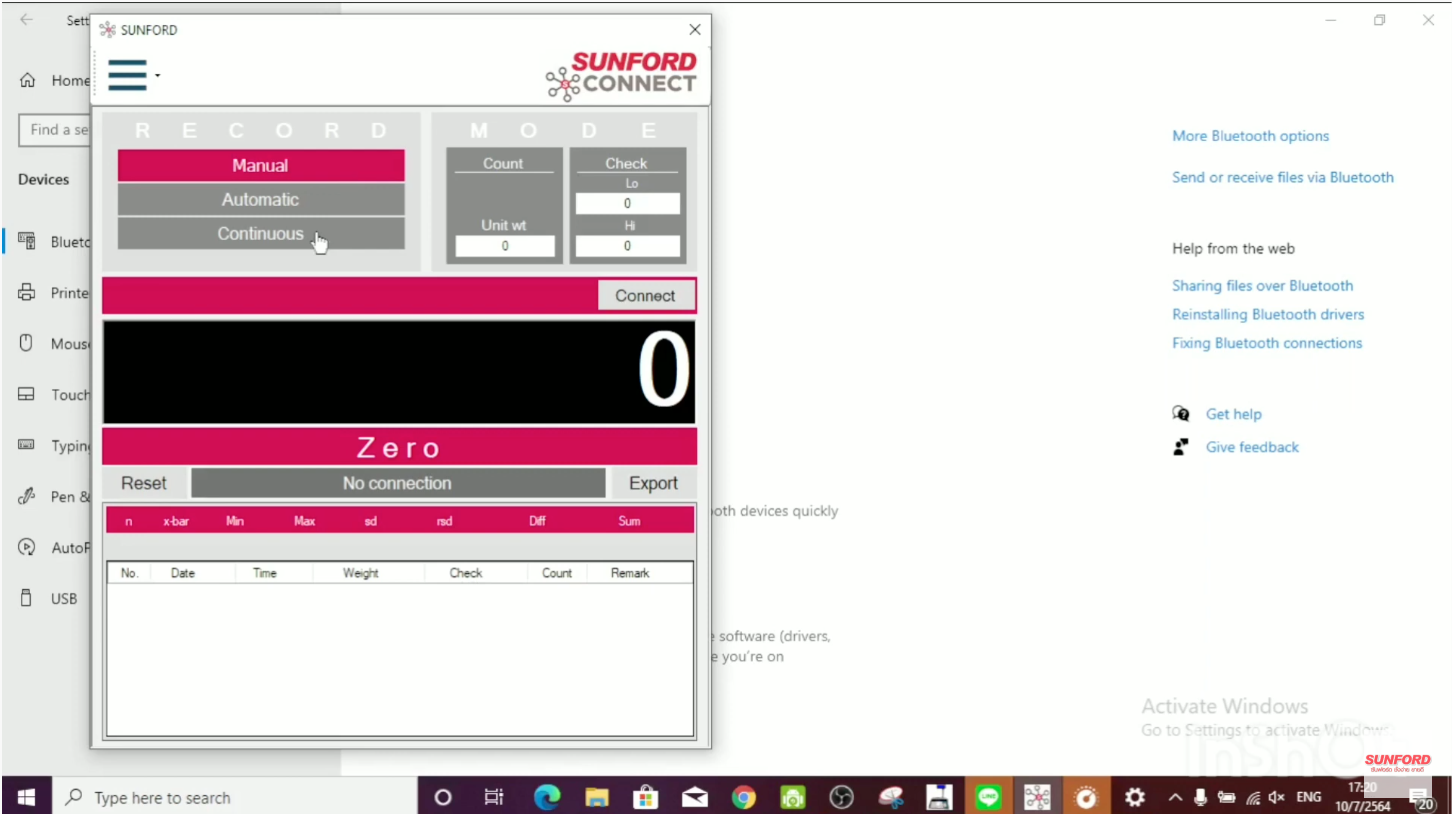Switch to Automatic record mode
The width and height of the screenshot is (1452, 814).
click(260, 200)
